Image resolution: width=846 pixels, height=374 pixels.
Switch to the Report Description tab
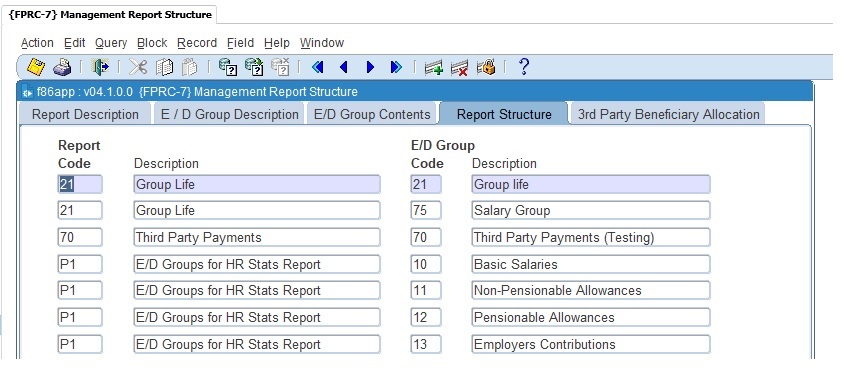click(85, 114)
